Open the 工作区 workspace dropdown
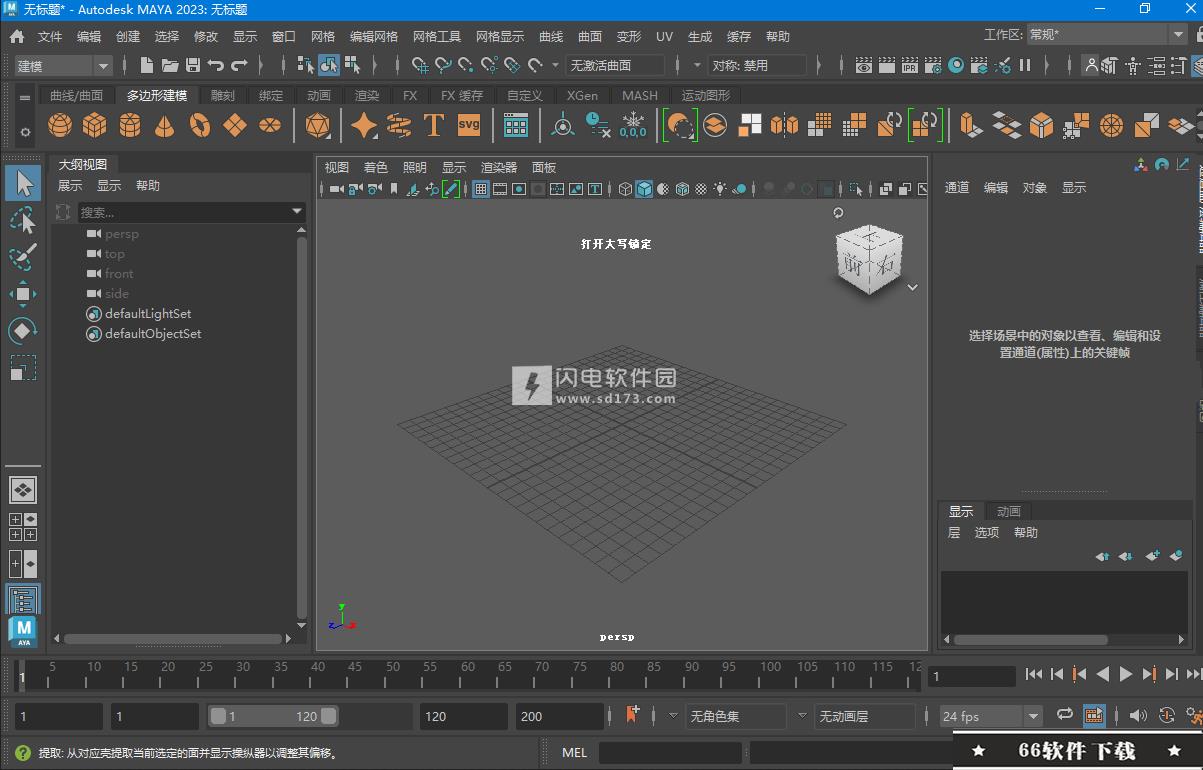 [1107, 34]
